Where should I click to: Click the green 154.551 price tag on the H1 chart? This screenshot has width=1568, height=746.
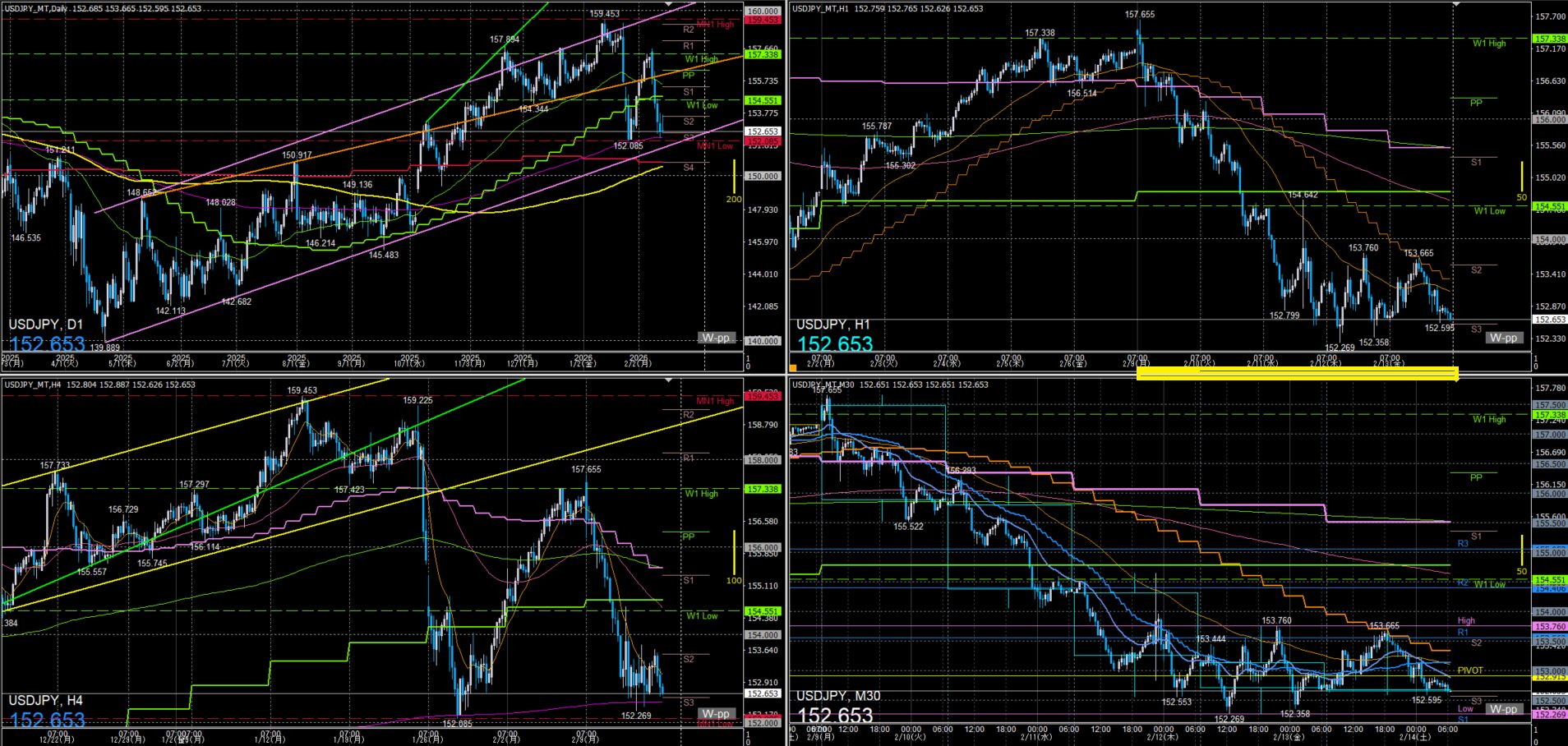point(1550,207)
